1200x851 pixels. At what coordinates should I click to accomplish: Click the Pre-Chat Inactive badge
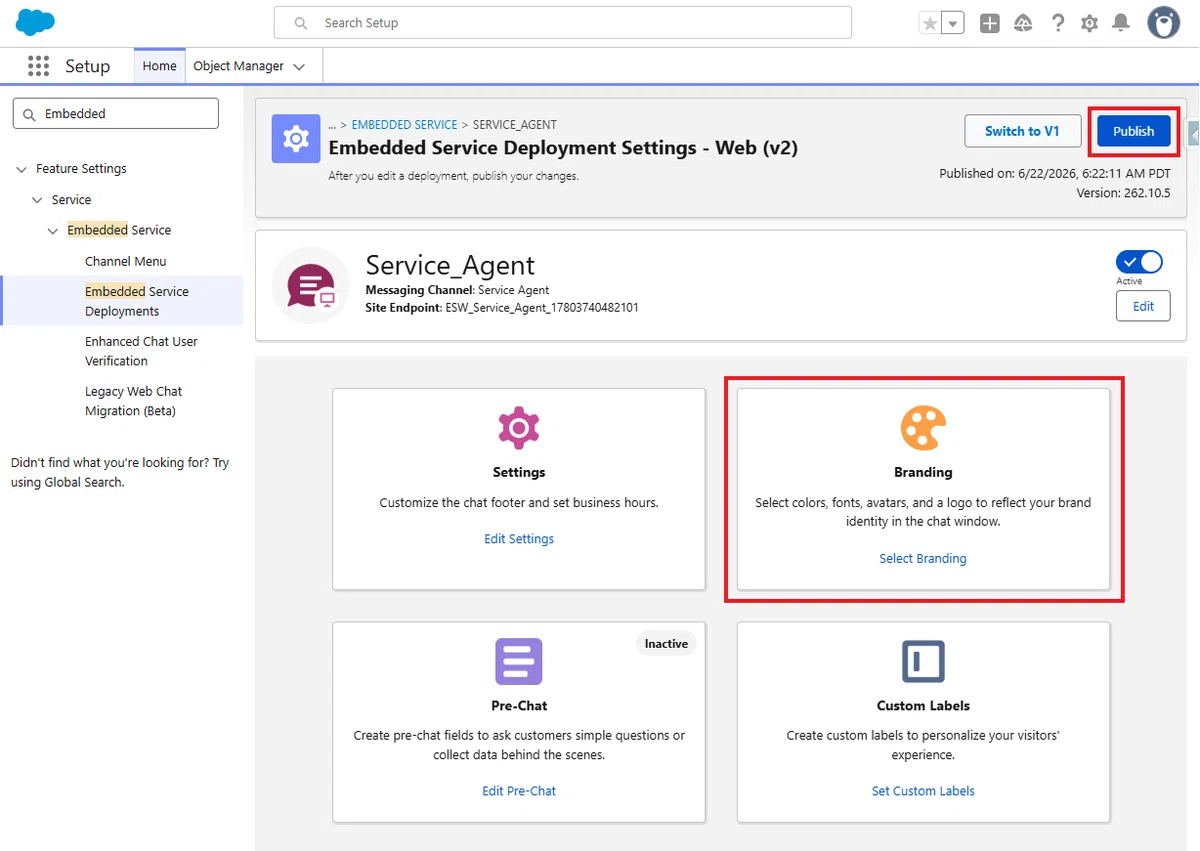[666, 644]
